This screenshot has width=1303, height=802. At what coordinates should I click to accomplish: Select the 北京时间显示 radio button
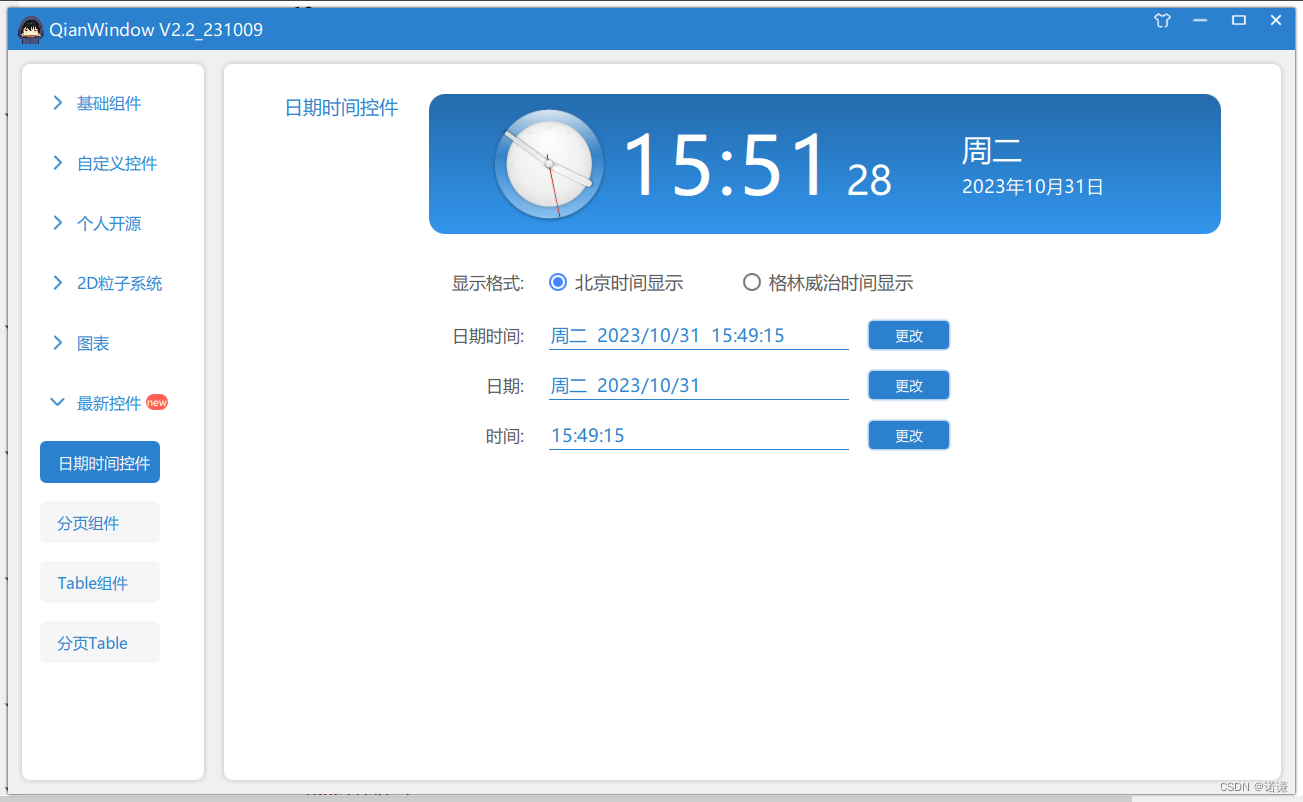pyautogui.click(x=558, y=282)
